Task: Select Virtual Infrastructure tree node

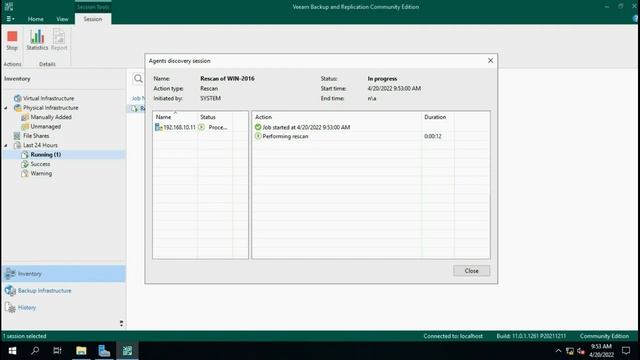Action: 48,98
